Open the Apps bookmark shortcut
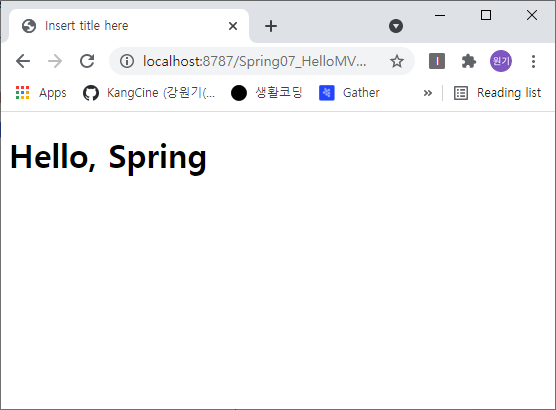Screen dimensions: 556x410 click(41, 93)
